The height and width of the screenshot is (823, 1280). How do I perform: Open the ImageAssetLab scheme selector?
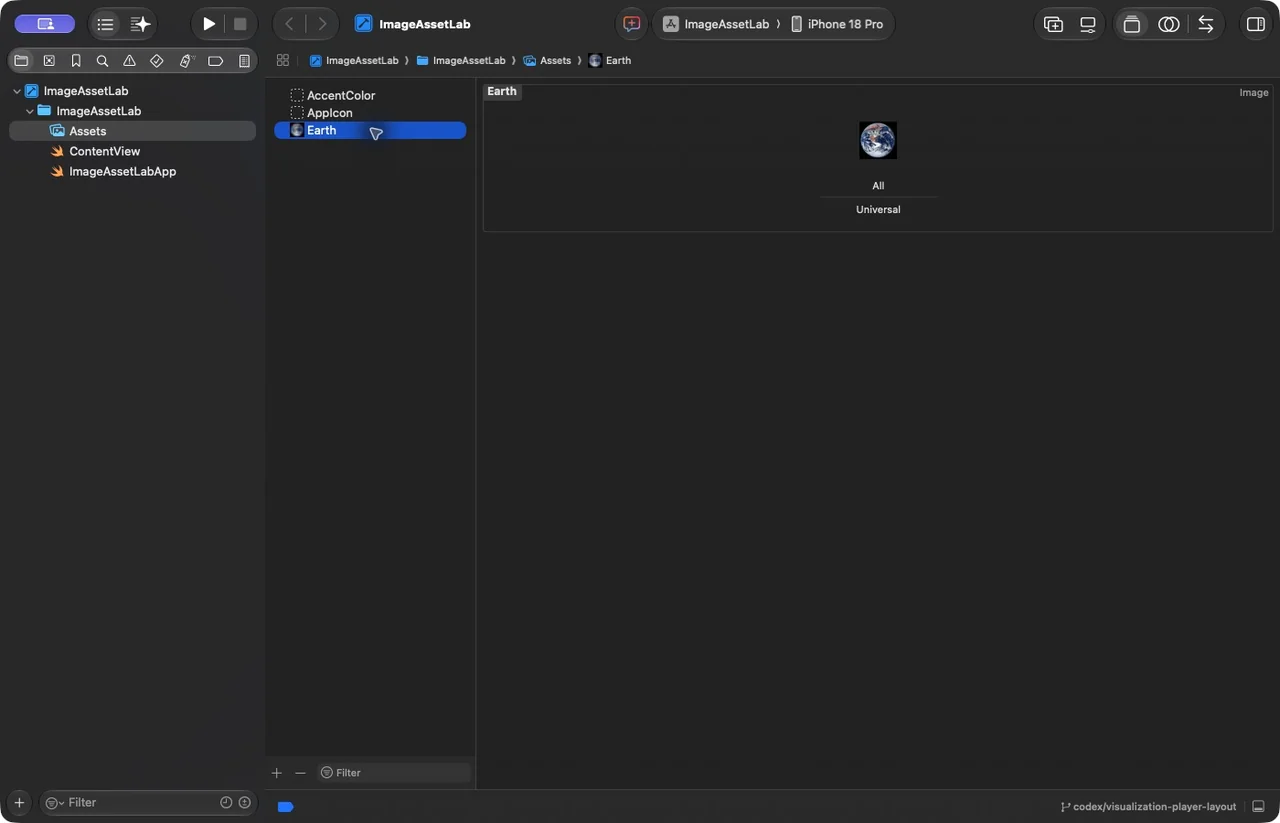point(716,24)
